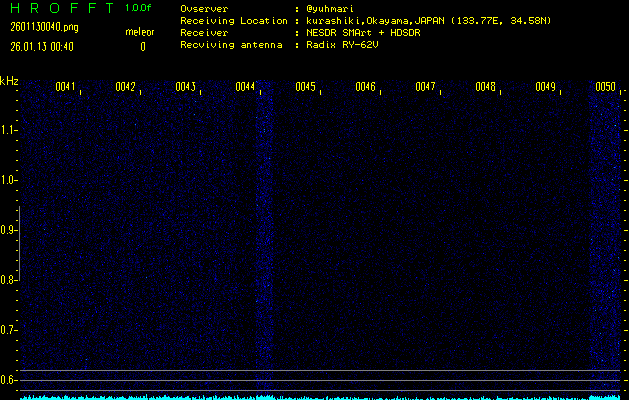The image size is (629, 400).
Task: Click the 0045 time marker
Action: coord(305,87)
